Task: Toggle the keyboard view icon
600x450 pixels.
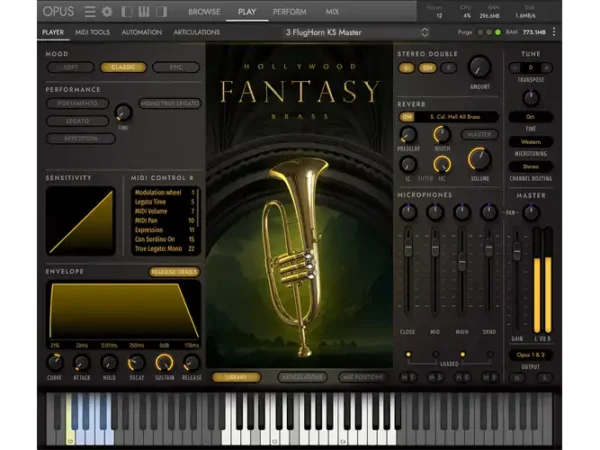Action: click(144, 12)
